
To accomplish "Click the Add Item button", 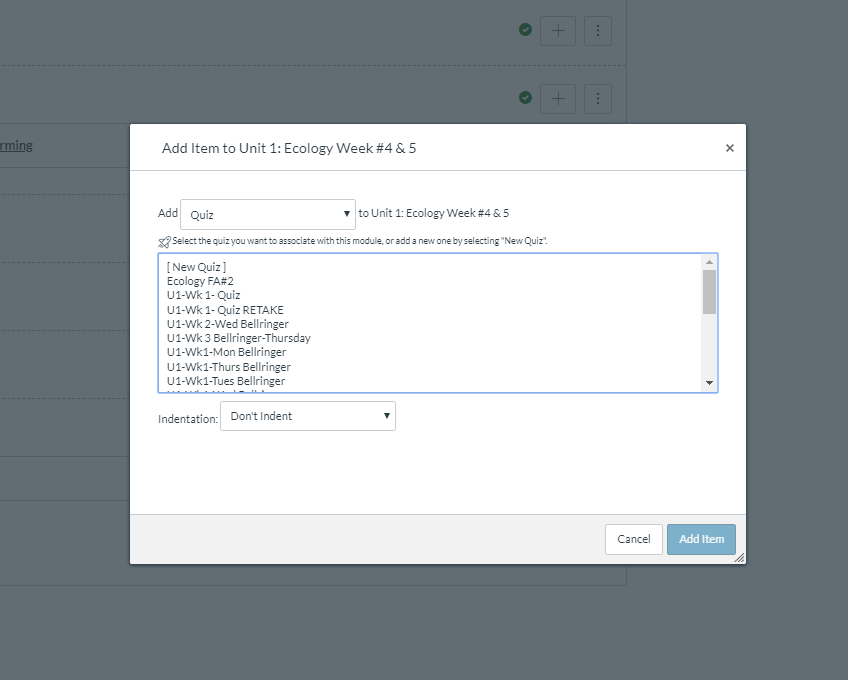I will pos(701,539).
